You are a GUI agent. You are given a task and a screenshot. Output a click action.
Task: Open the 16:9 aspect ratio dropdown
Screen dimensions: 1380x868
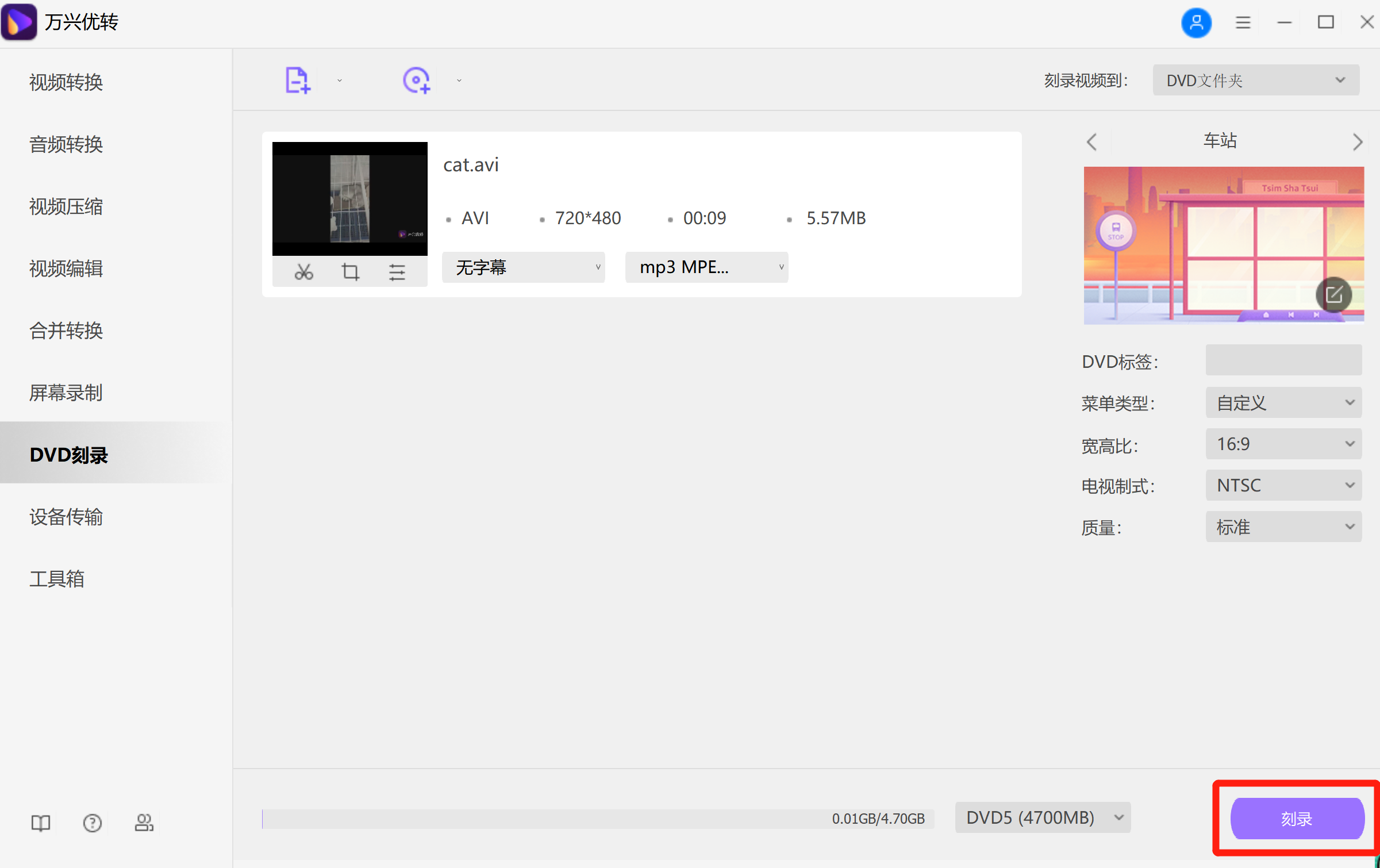(1283, 444)
